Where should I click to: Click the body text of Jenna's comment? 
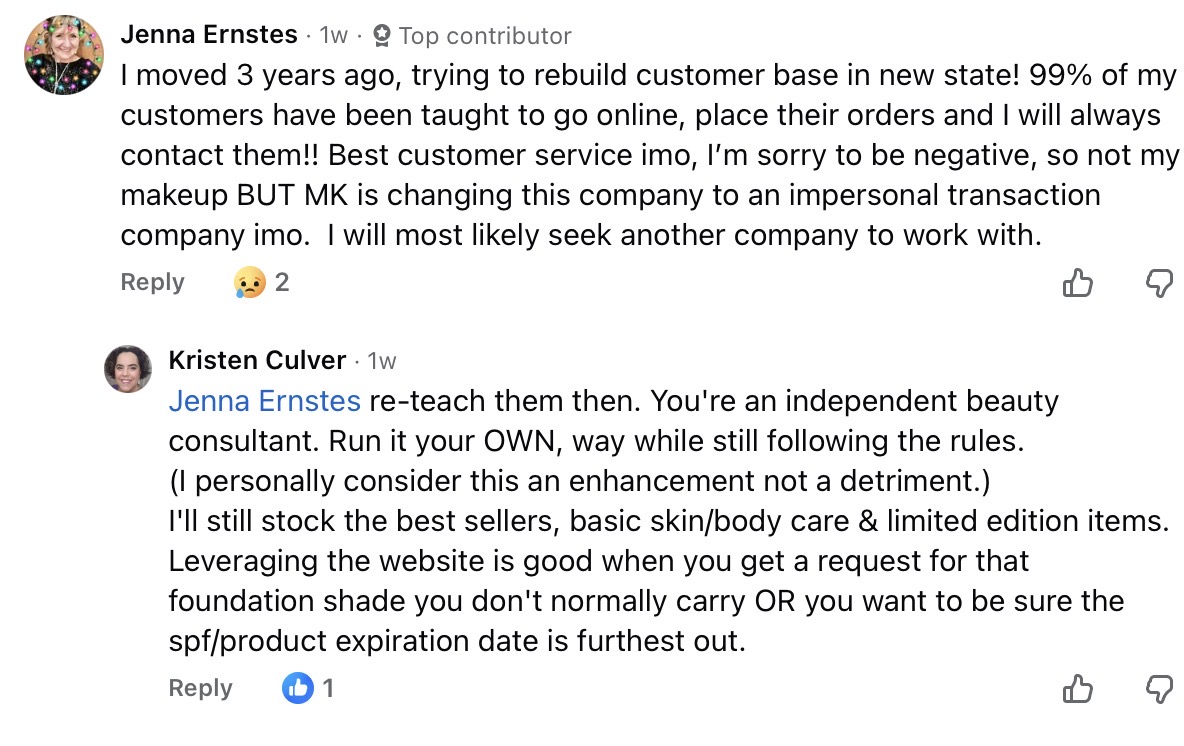(640, 155)
